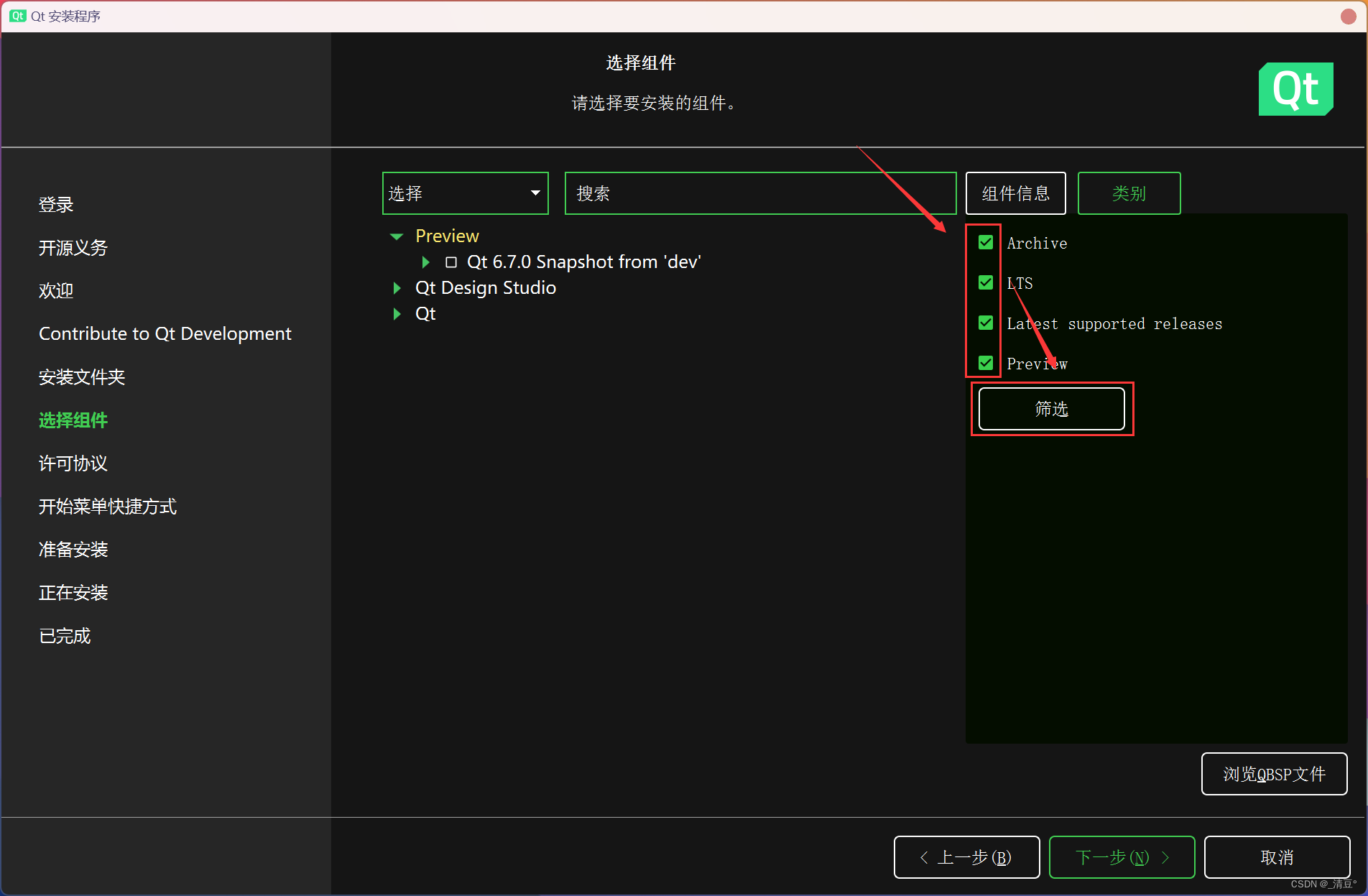The width and height of the screenshot is (1368, 896).
Task: Click the 正在安装 step in sidebar
Action: (73, 593)
